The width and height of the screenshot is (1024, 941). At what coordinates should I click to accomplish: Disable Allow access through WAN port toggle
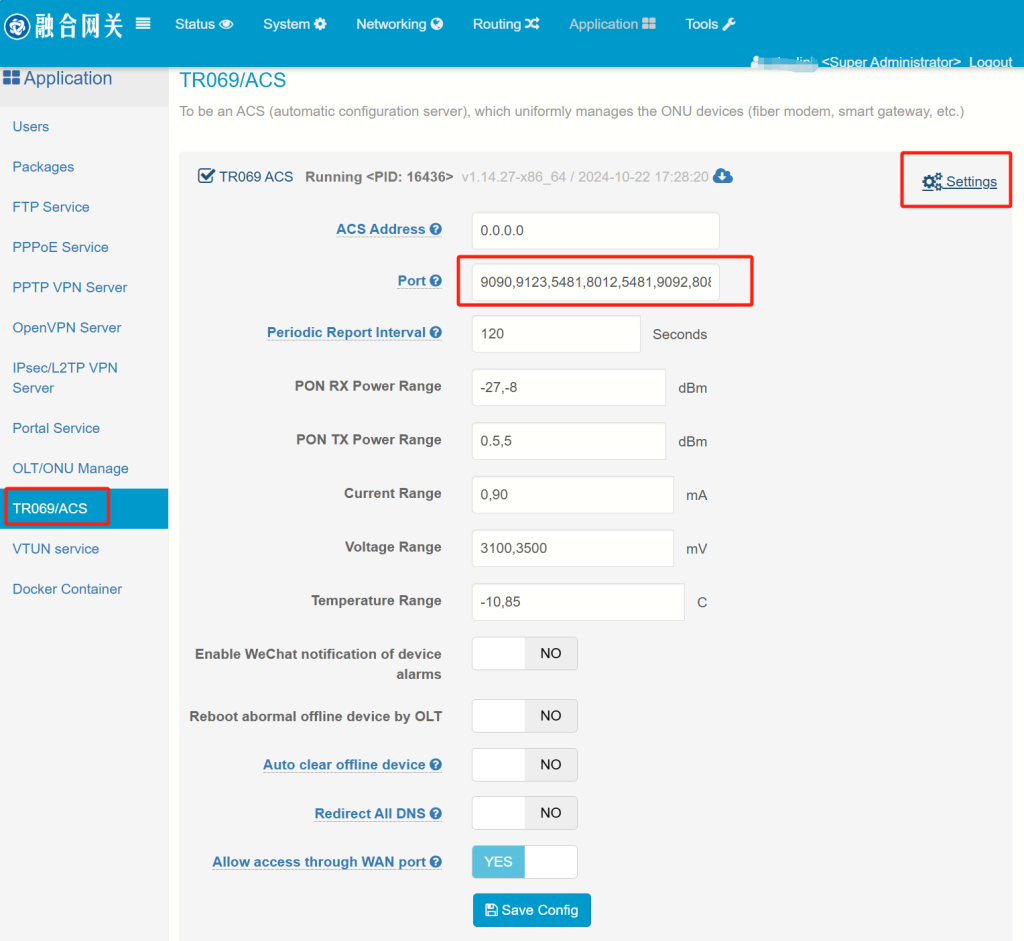(524, 862)
